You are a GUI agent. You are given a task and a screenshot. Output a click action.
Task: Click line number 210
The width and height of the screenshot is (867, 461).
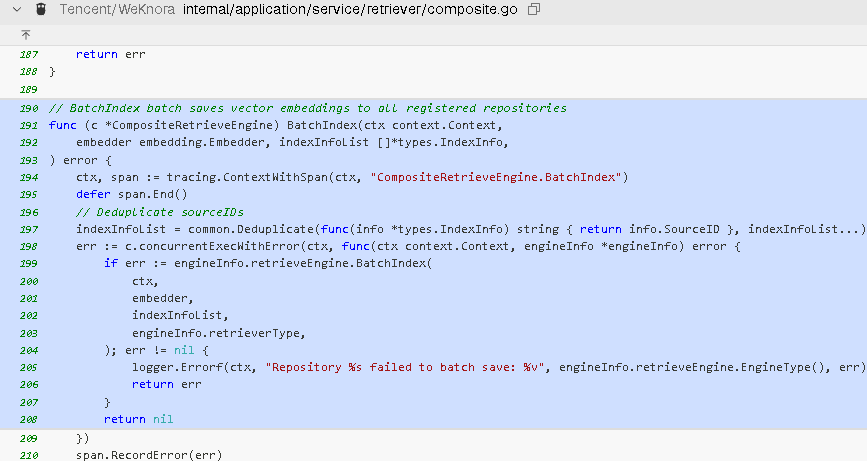(28, 455)
